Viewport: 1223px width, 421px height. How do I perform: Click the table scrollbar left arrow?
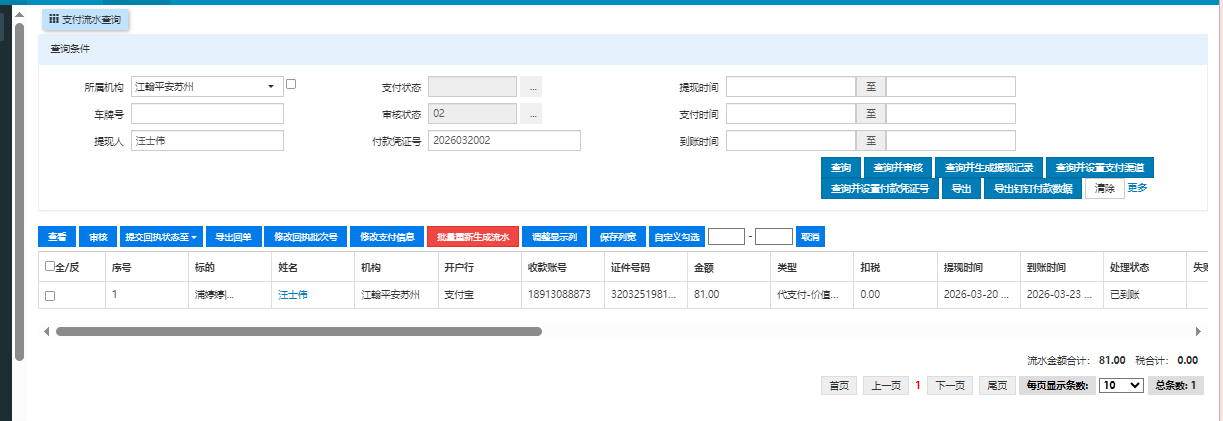pos(45,331)
